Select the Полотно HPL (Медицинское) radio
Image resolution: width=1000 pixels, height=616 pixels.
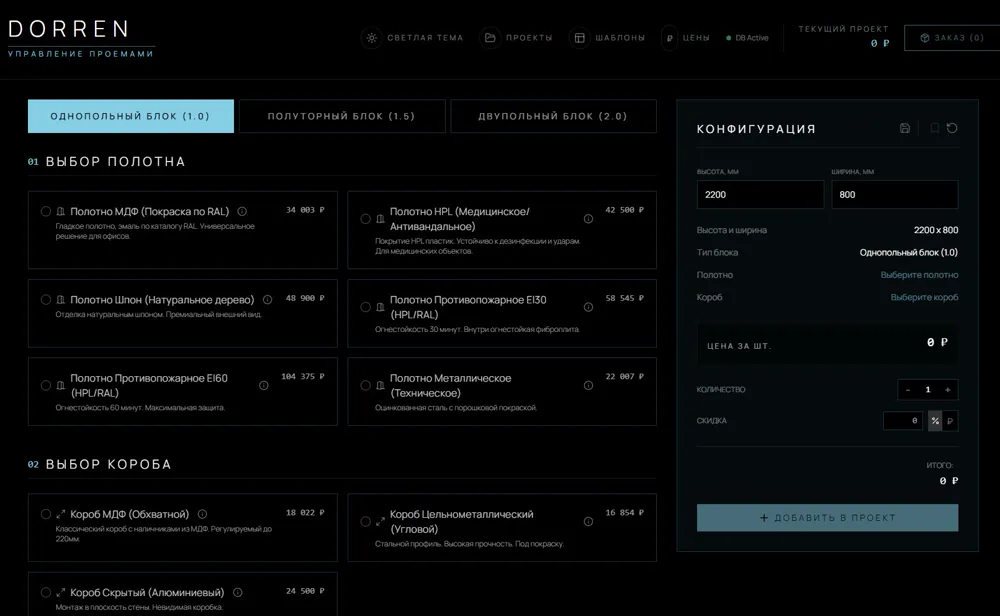(365, 219)
